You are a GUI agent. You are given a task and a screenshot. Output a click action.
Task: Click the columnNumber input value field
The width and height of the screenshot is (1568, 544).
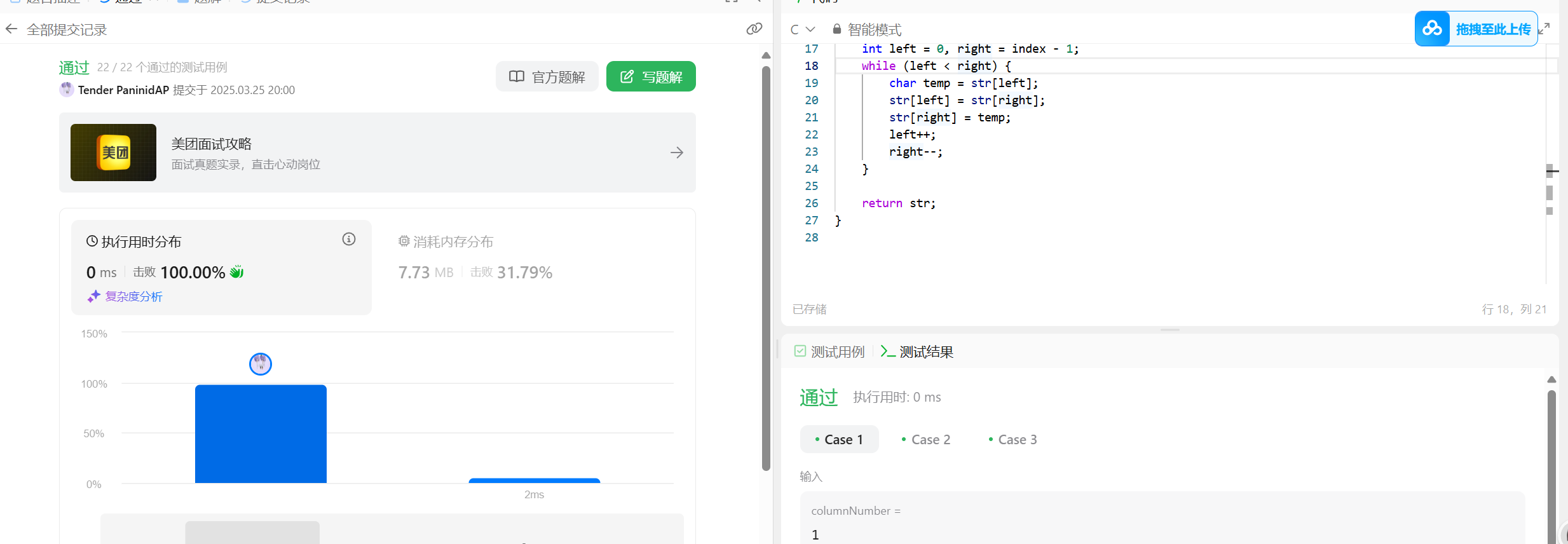click(1161, 534)
